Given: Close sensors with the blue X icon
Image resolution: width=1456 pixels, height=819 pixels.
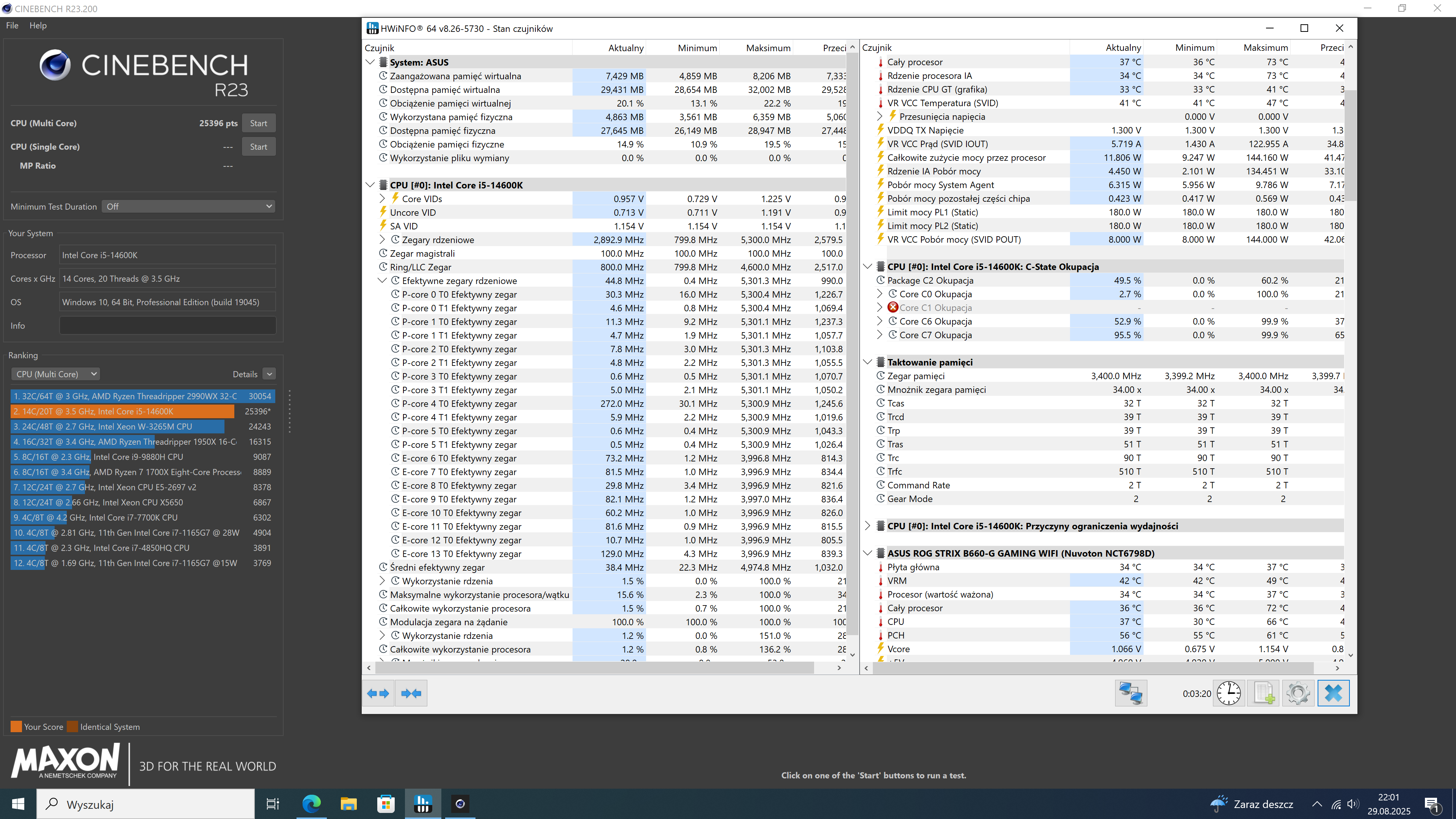Looking at the screenshot, I should [x=1333, y=693].
